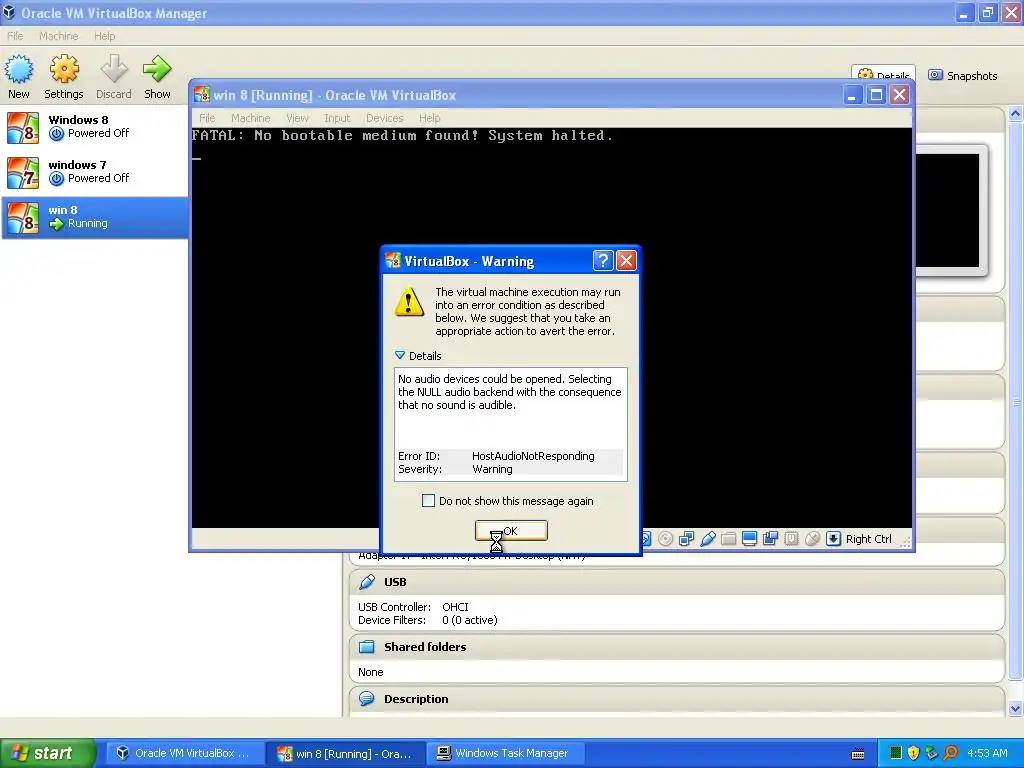Screen dimensions: 1024x768
Task: Click the on-screen keyboard taskbar icon
Action: (x=858, y=754)
